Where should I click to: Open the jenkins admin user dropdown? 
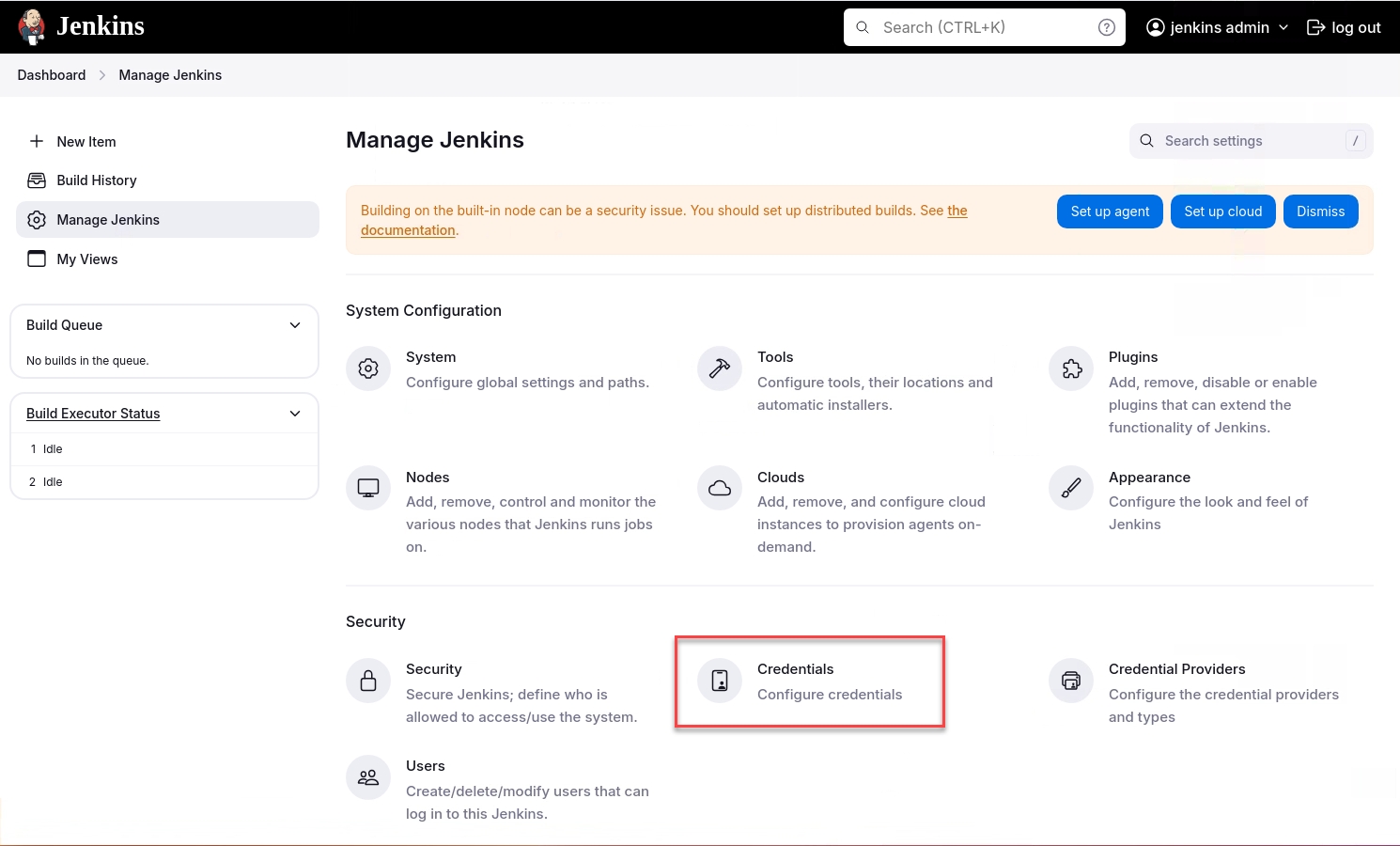point(1218,27)
